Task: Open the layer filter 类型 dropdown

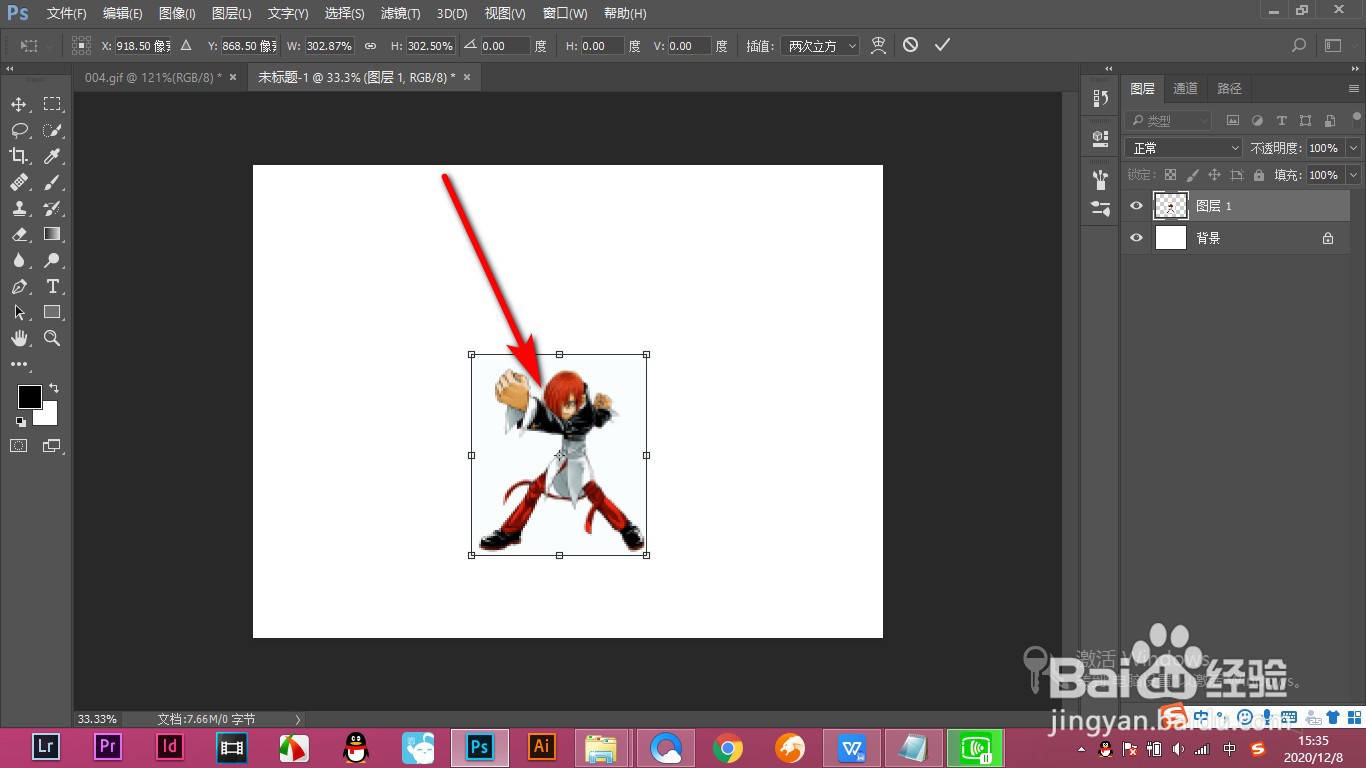Action: click(1167, 120)
